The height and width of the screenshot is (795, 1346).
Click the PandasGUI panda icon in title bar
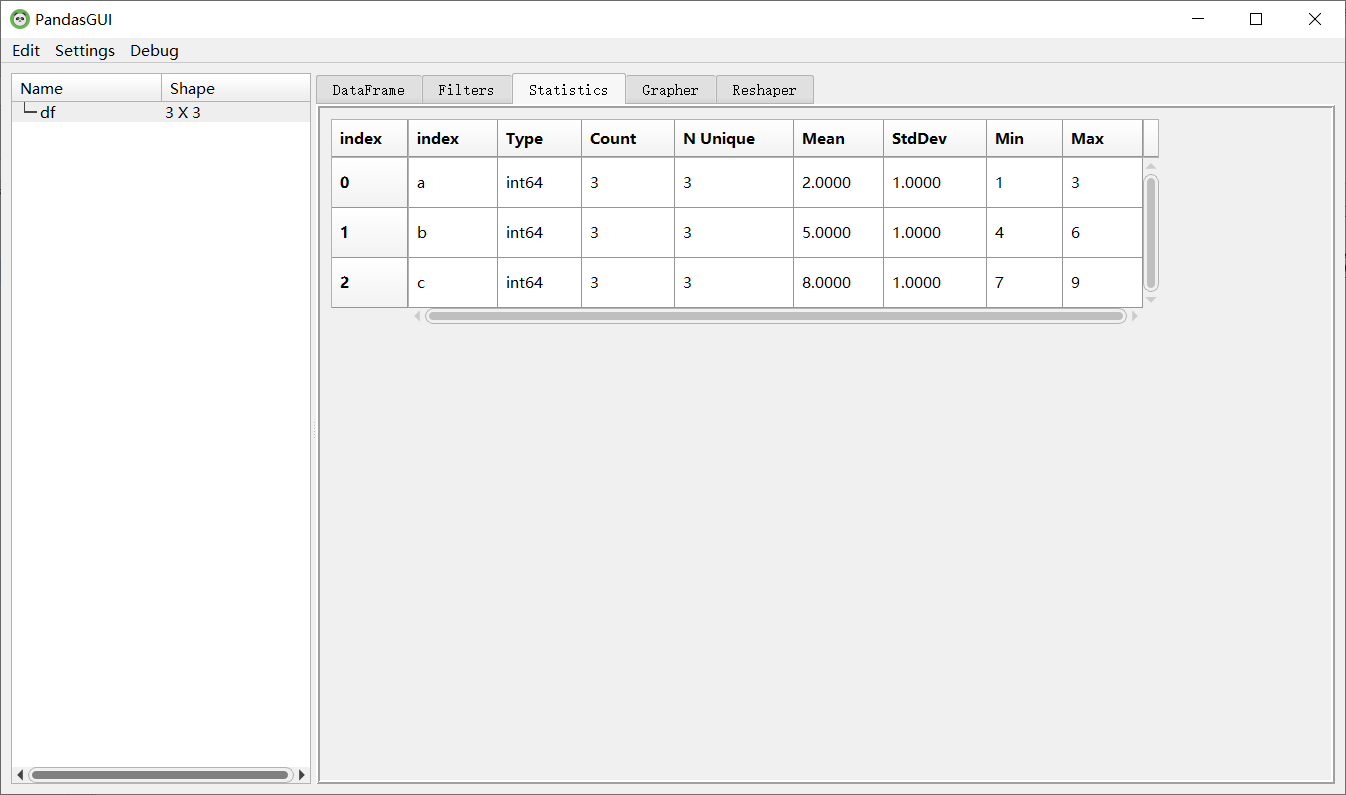click(19, 19)
